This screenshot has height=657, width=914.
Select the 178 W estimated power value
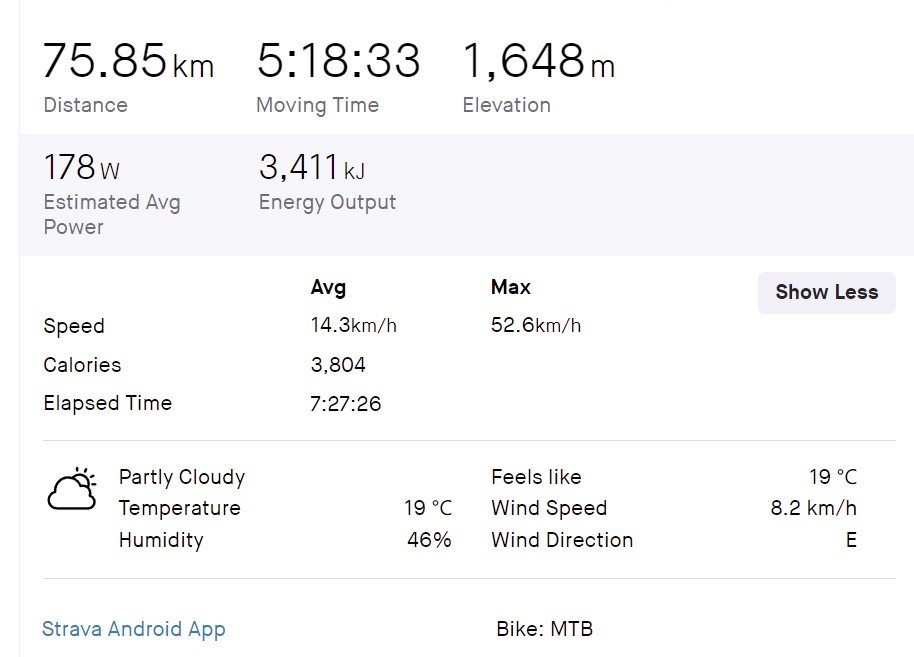pyautogui.click(x=81, y=168)
